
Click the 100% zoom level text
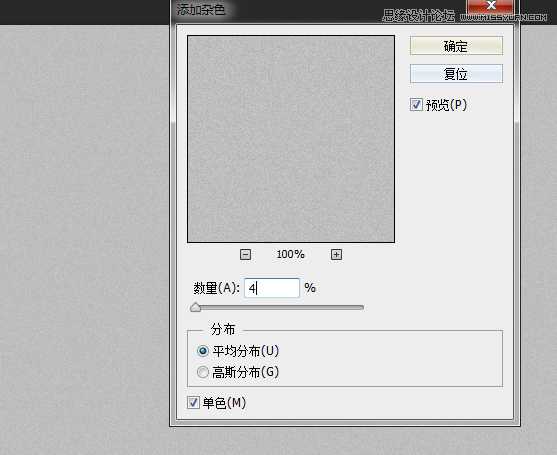[291, 254]
